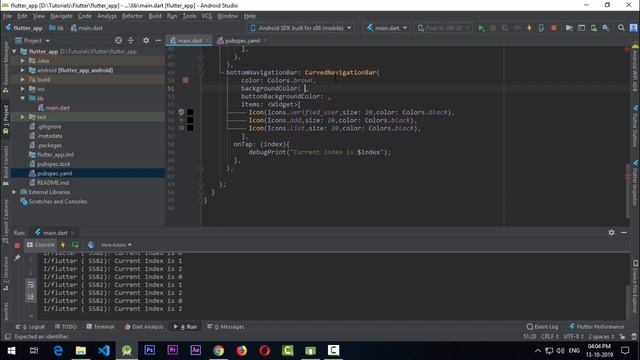Viewport: 640px width, 360px height.
Task: Click Hot Reload lightning in Run panel
Action: click(63, 245)
